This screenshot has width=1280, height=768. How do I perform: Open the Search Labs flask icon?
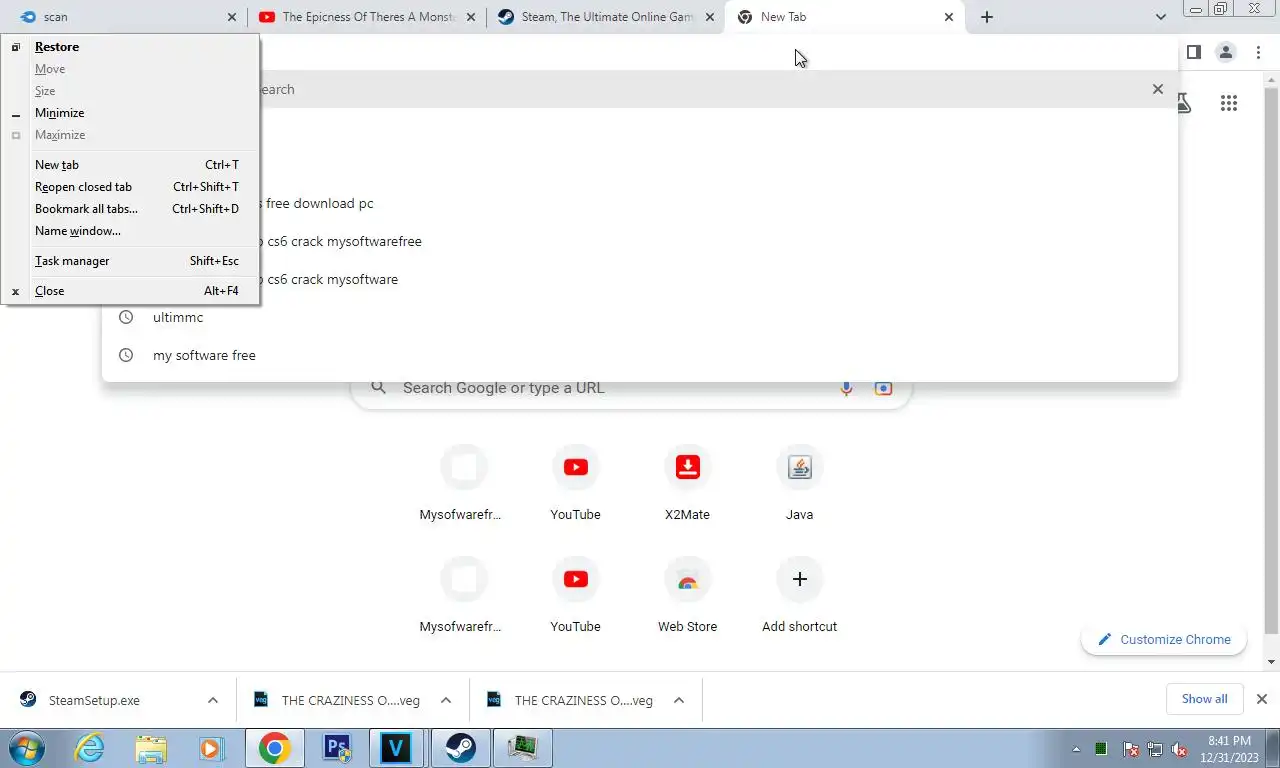click(1184, 103)
